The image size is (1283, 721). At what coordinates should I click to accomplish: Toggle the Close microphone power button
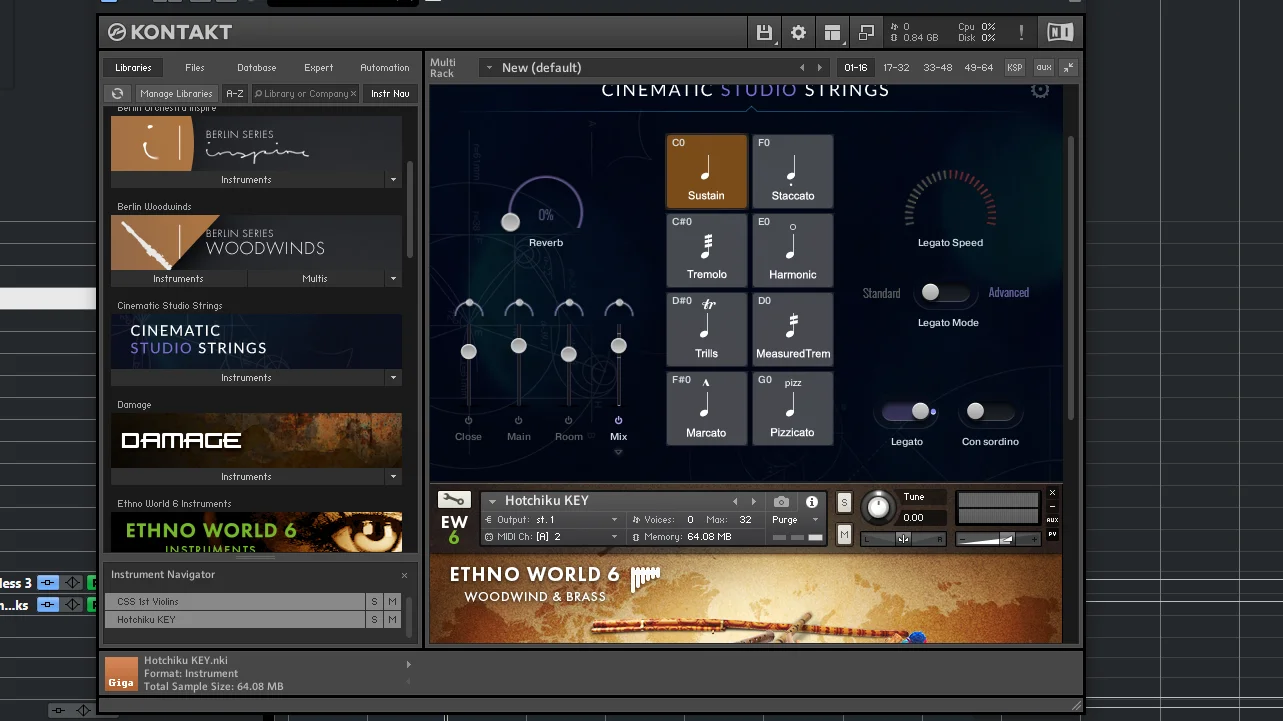click(x=468, y=421)
